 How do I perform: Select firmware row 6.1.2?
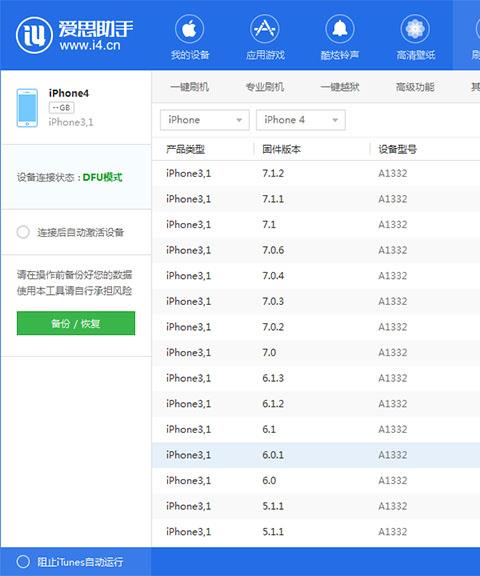pos(316,404)
